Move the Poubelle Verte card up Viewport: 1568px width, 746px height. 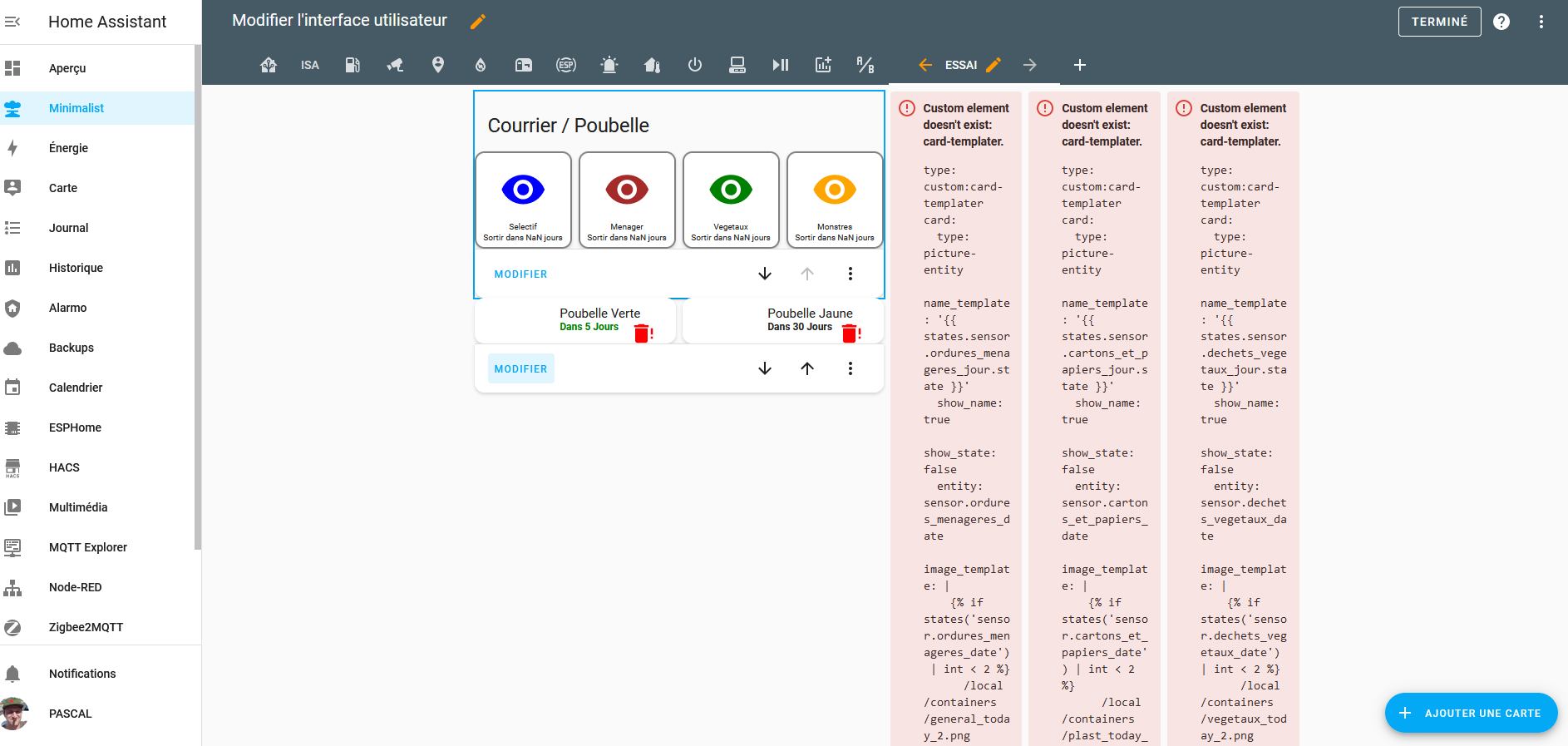pyautogui.click(x=807, y=368)
